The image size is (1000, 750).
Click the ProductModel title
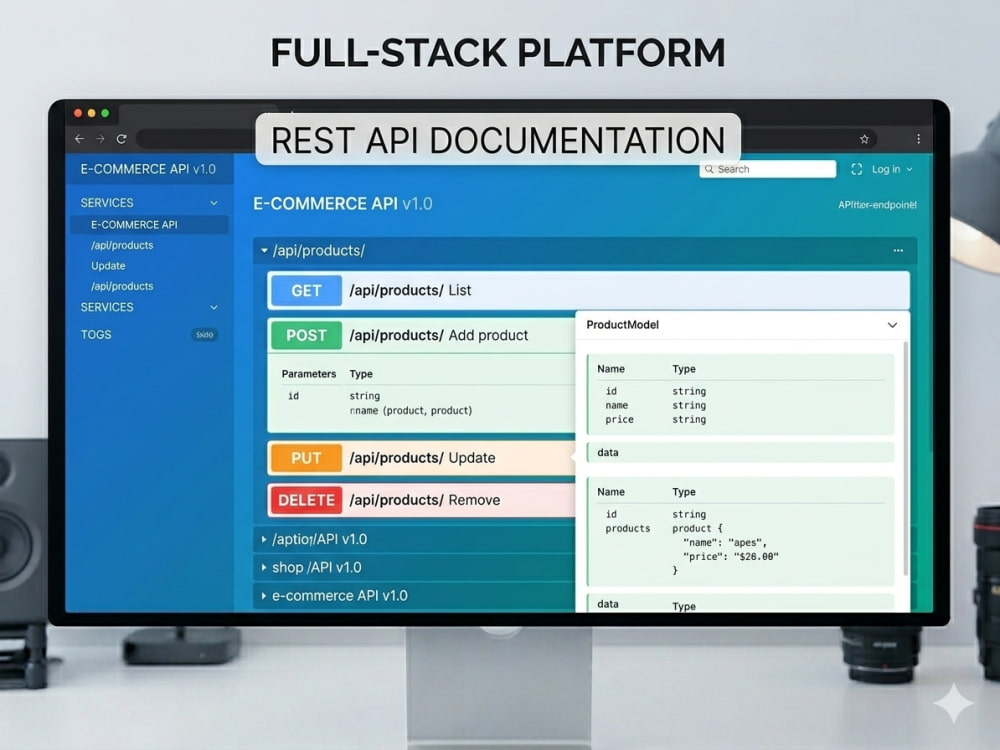622,325
